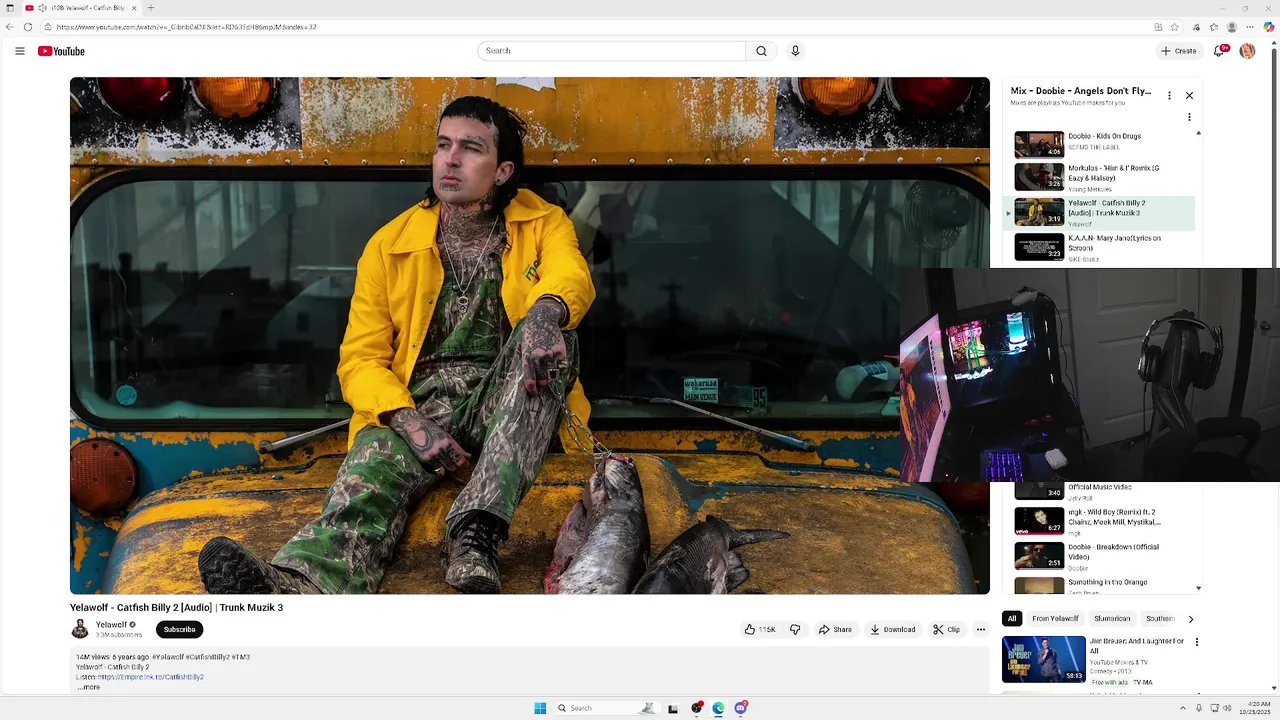
Task: Expand description with ...more
Action: 88,687
